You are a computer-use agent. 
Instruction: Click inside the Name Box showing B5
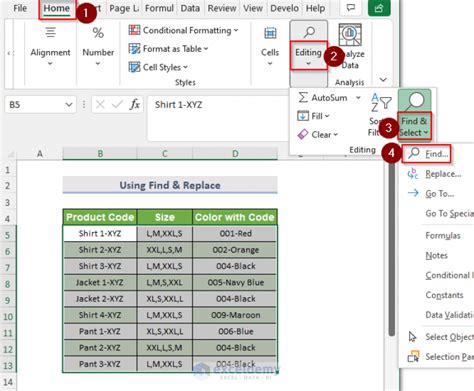(x=33, y=105)
